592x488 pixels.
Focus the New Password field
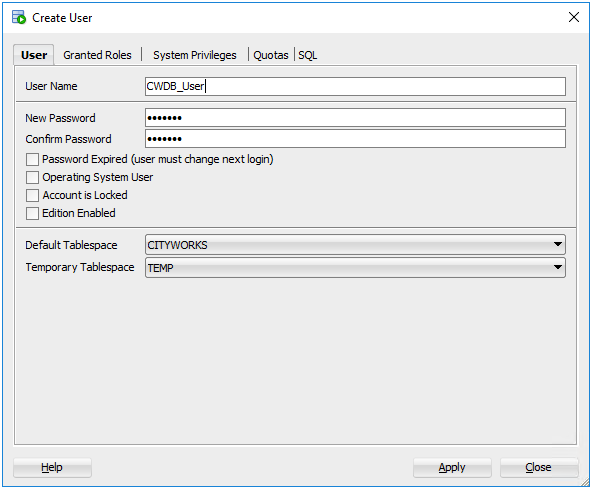(355, 118)
